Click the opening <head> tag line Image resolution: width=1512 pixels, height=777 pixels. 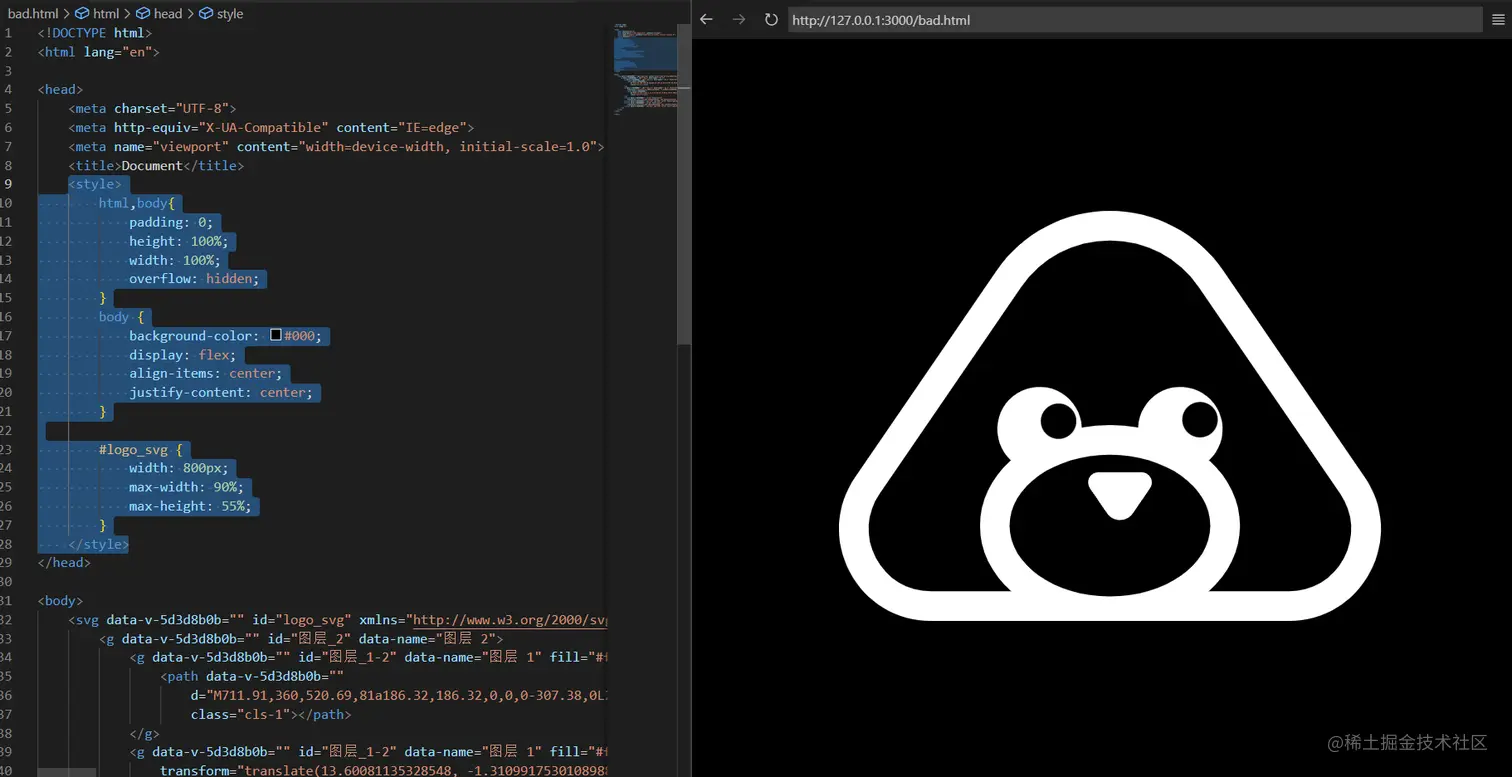(x=61, y=90)
